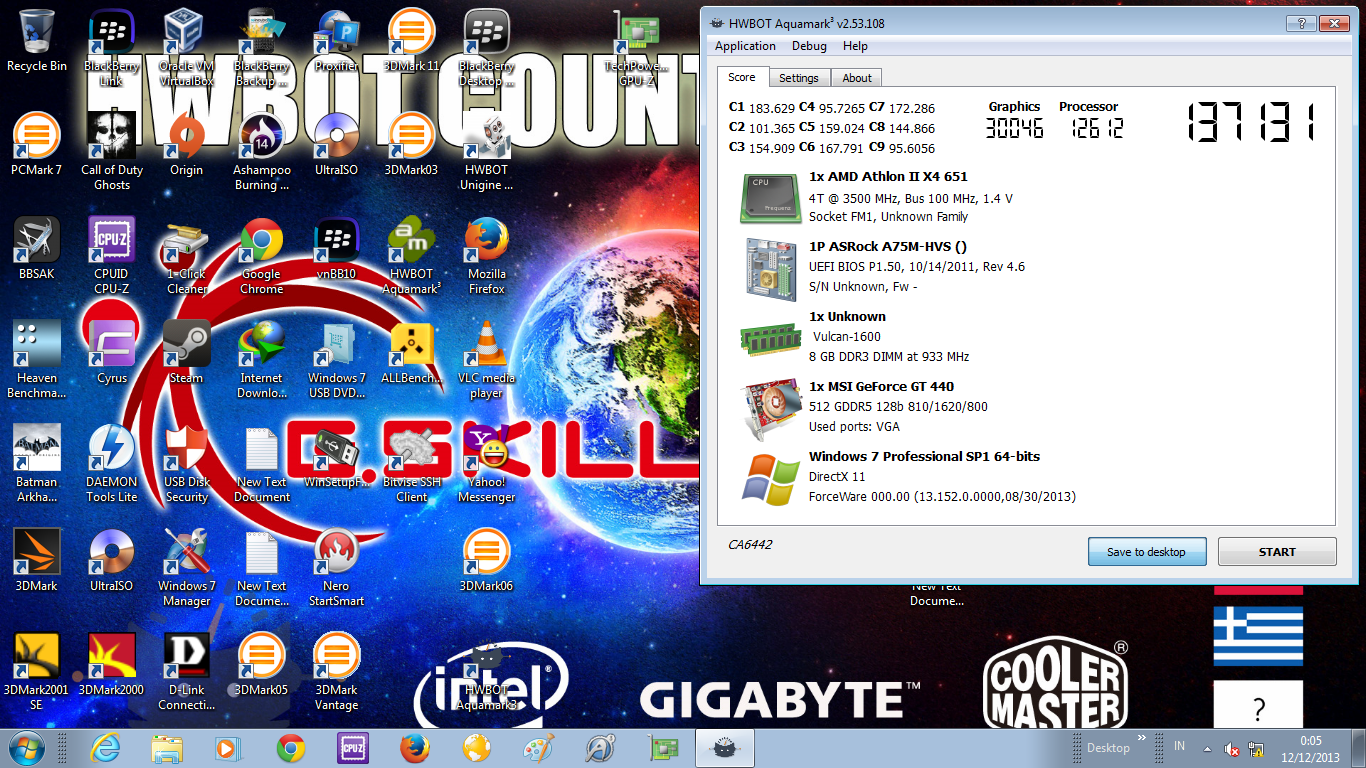The width and height of the screenshot is (1366, 768).
Task: Select the vnBB10 desktop shortcut
Action: point(336,248)
